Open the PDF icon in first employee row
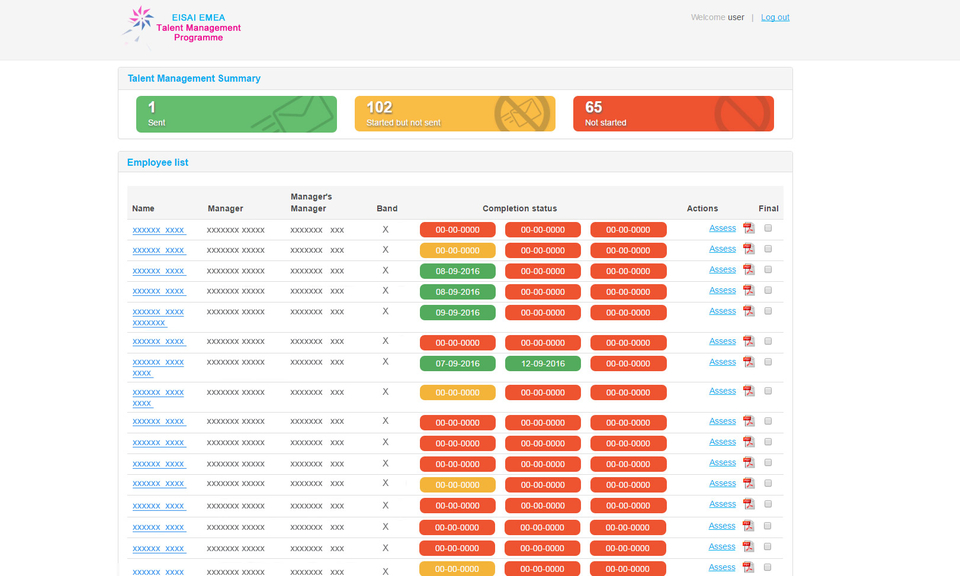The height and width of the screenshot is (576, 960). tap(748, 229)
